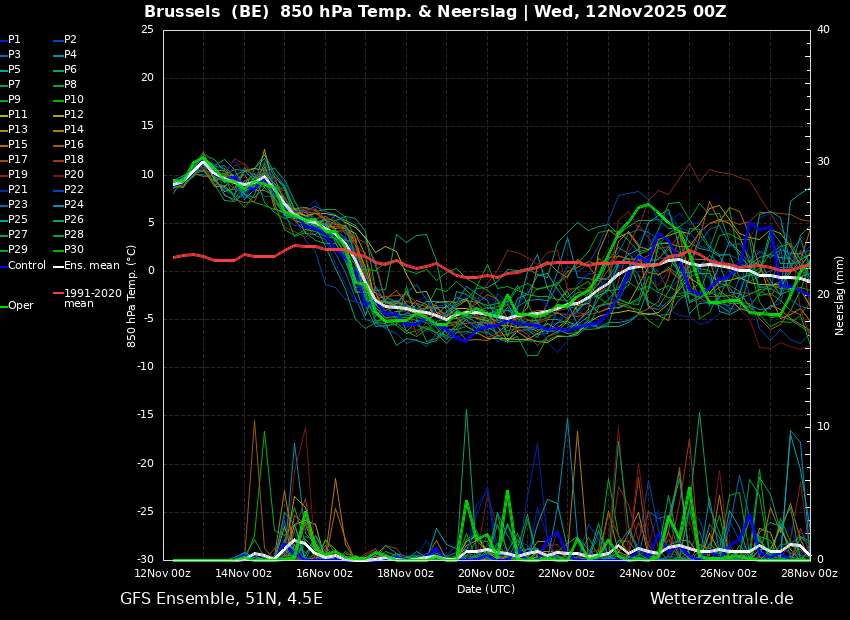Screen dimensions: 850x620
Task: Select the Ens. mean legend label
Action: (x=91, y=266)
